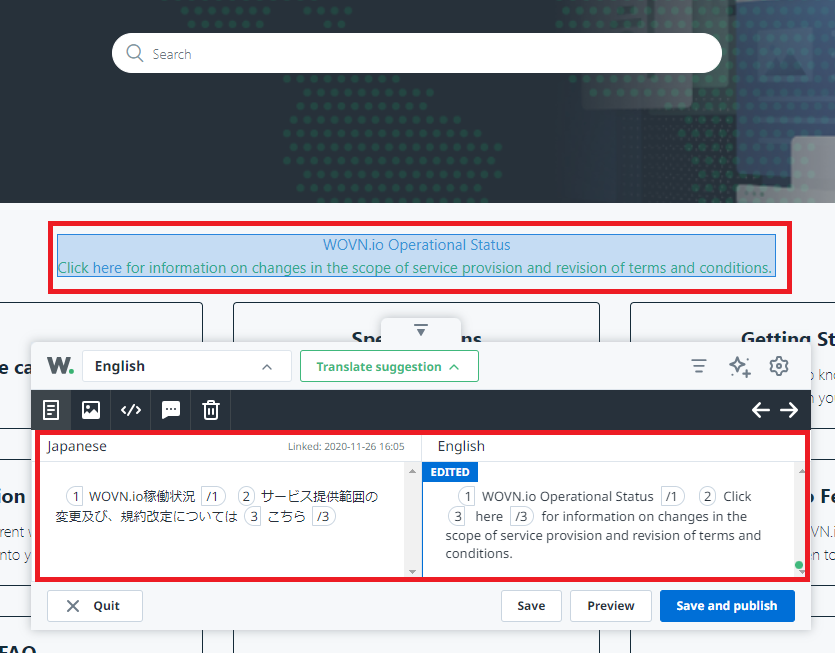
Task: Click the WOVN logo
Action: point(60,365)
